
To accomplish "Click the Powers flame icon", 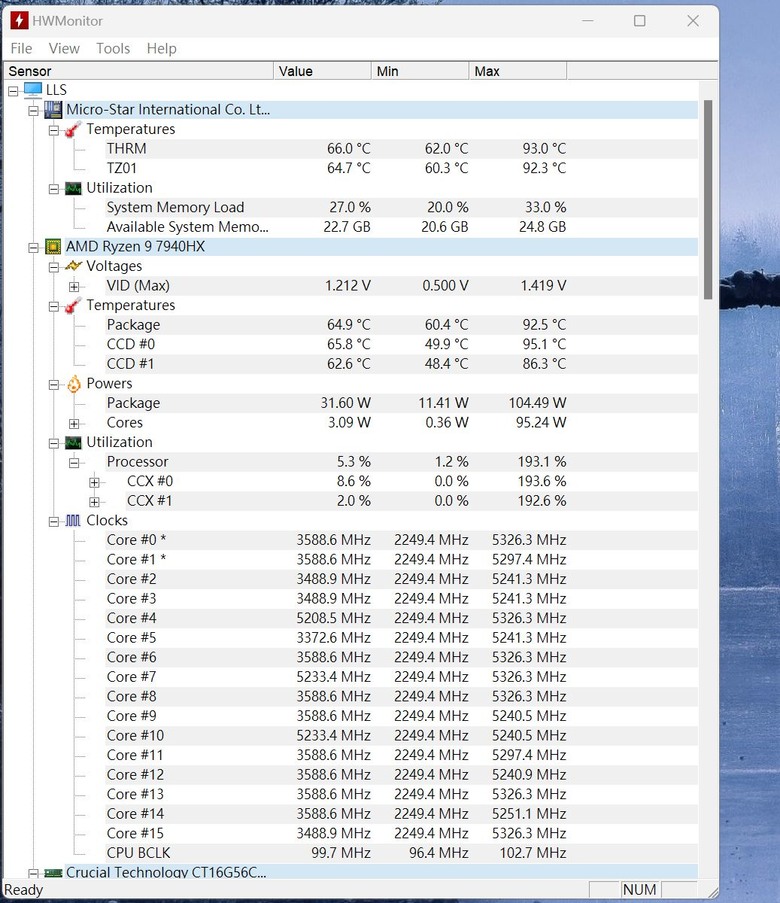I will pyautogui.click(x=73, y=384).
